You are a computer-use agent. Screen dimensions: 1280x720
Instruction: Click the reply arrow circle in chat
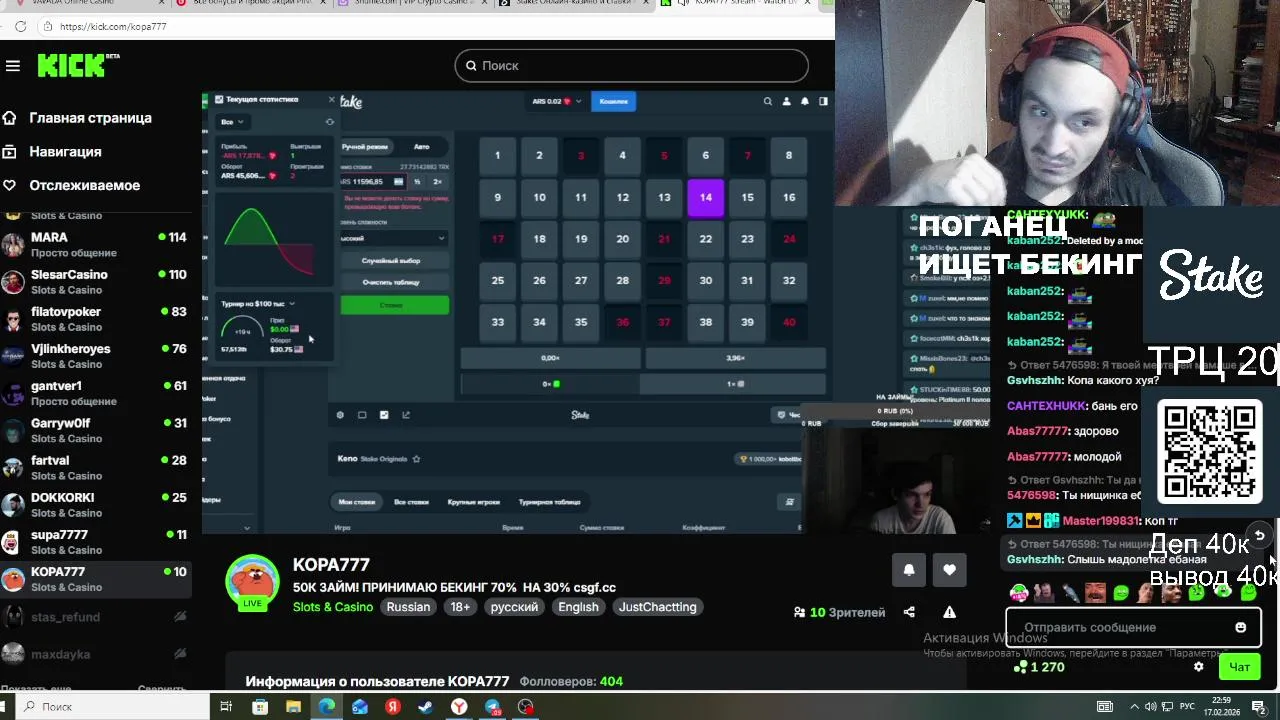tap(1260, 536)
